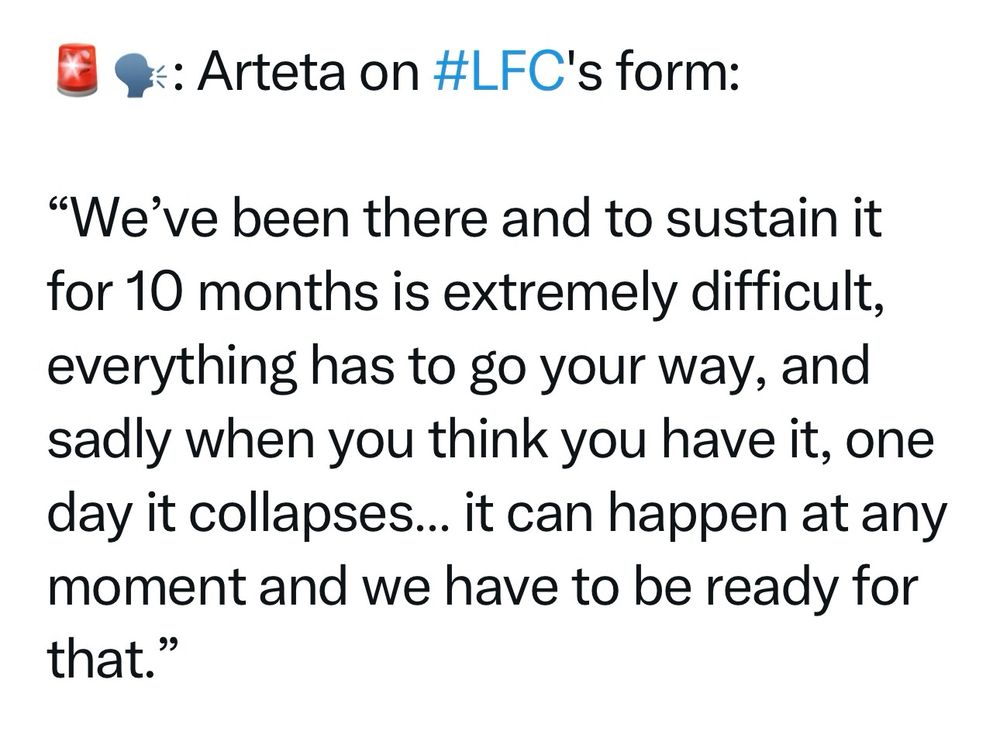This screenshot has height=755, width=1000.
Task: Click the word "moment" in the quote
Action: (146, 588)
